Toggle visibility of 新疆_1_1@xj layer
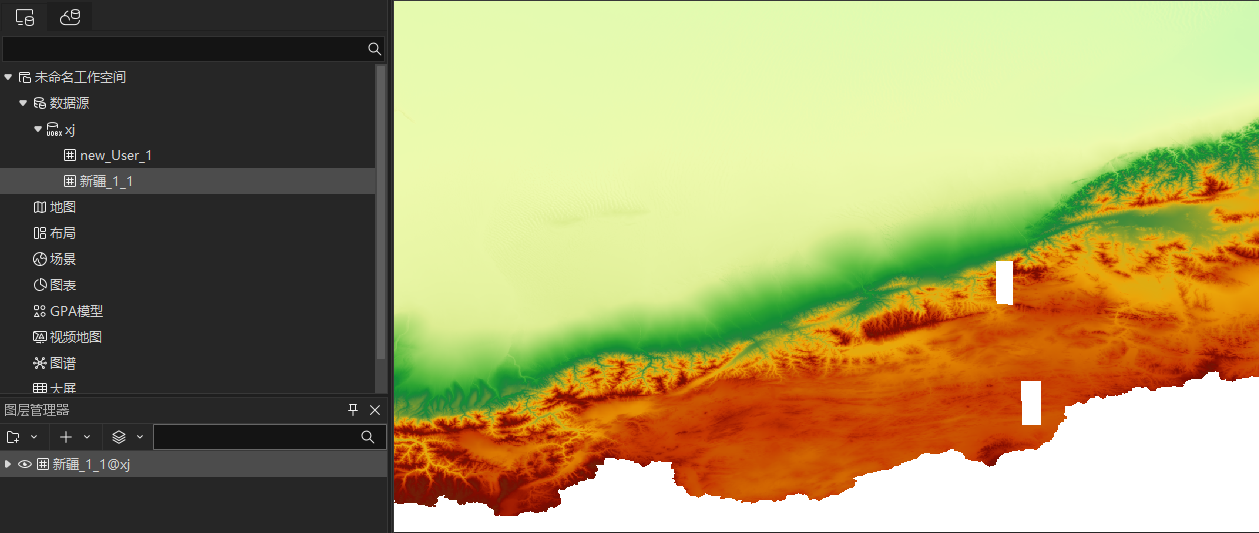 (x=25, y=464)
